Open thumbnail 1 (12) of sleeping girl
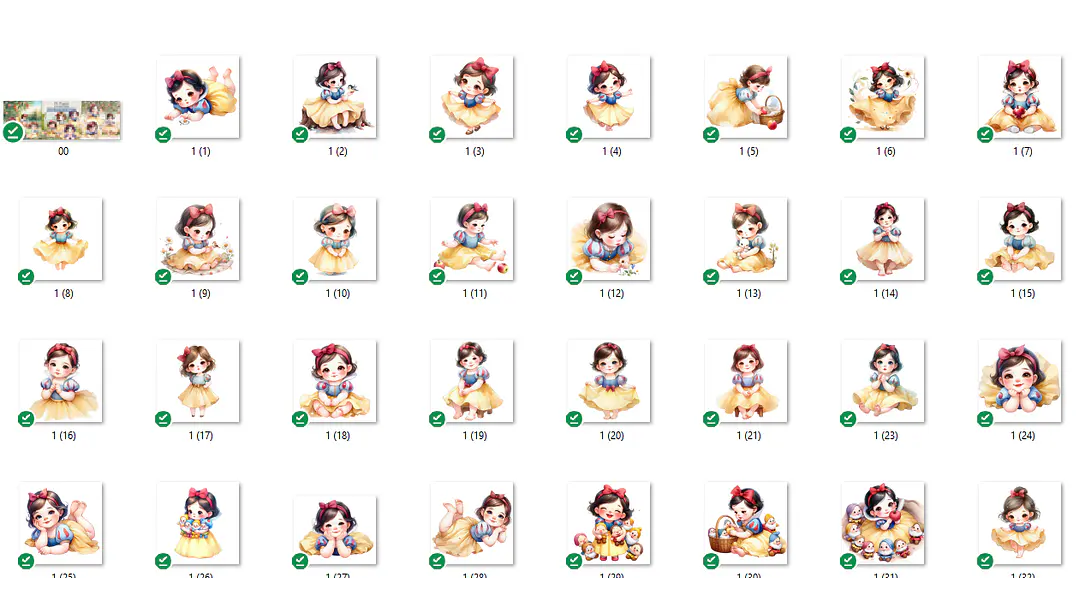The height and width of the screenshot is (606, 1079). tap(609, 239)
